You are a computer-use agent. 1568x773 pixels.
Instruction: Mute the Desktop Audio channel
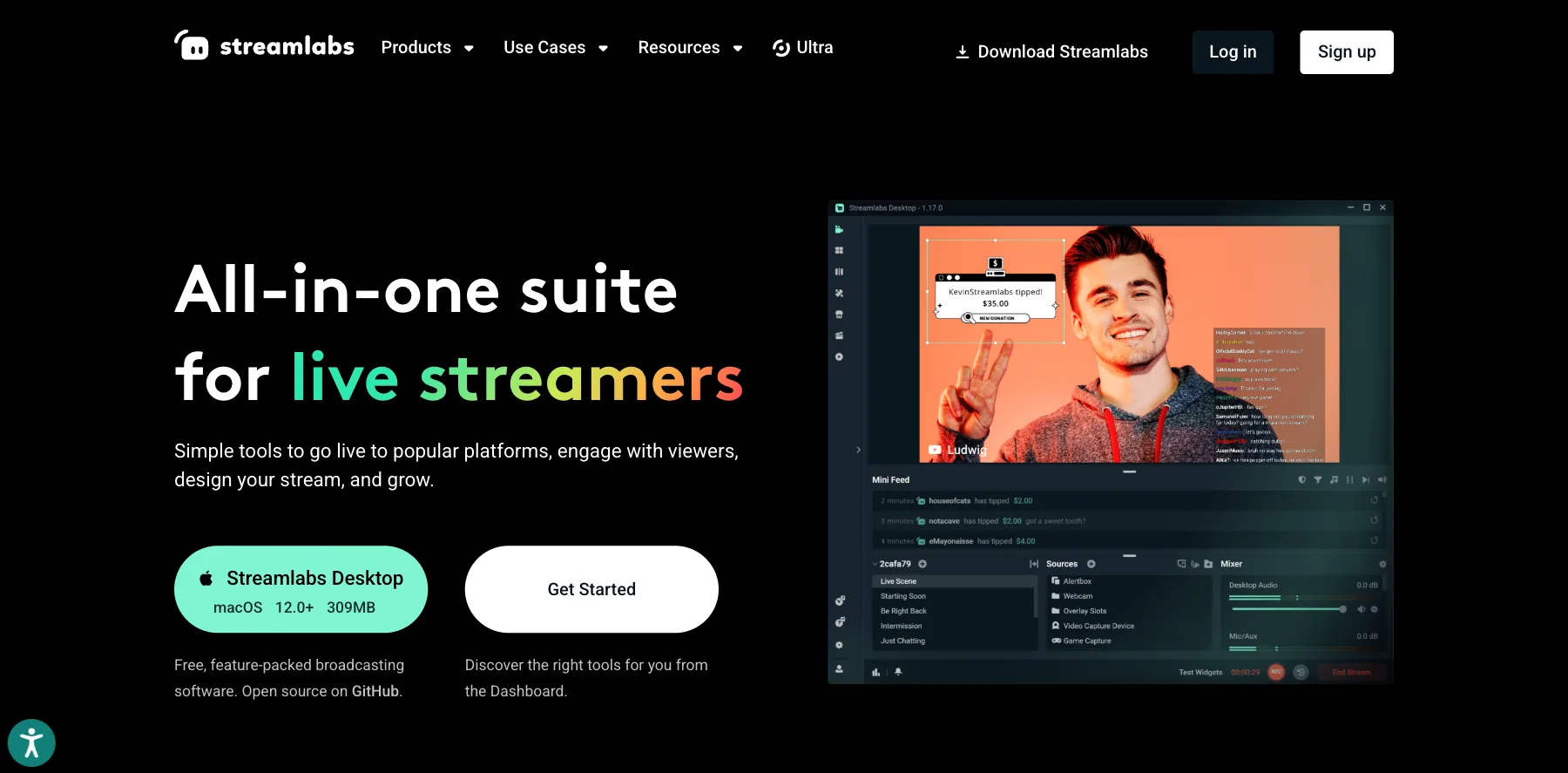click(x=1361, y=609)
